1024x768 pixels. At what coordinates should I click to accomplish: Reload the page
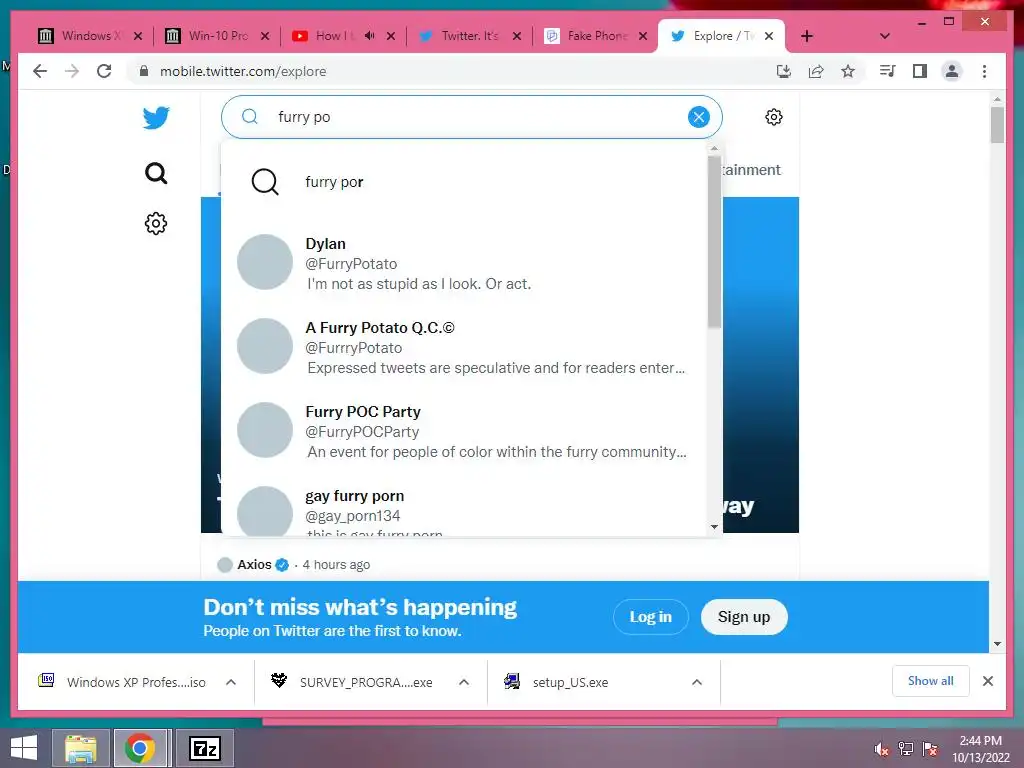click(104, 71)
